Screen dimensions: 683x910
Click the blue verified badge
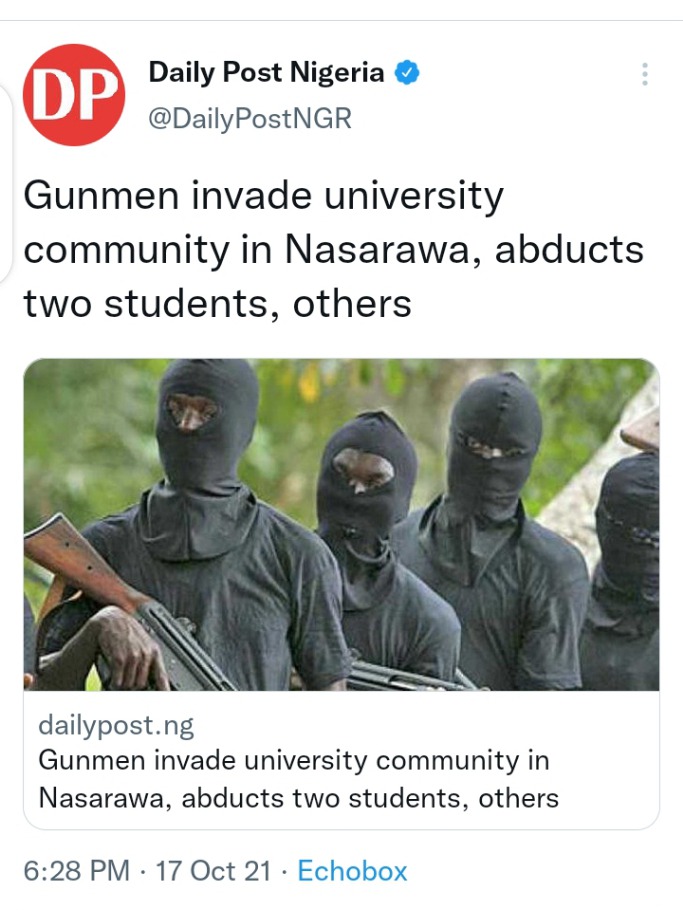pos(407,73)
